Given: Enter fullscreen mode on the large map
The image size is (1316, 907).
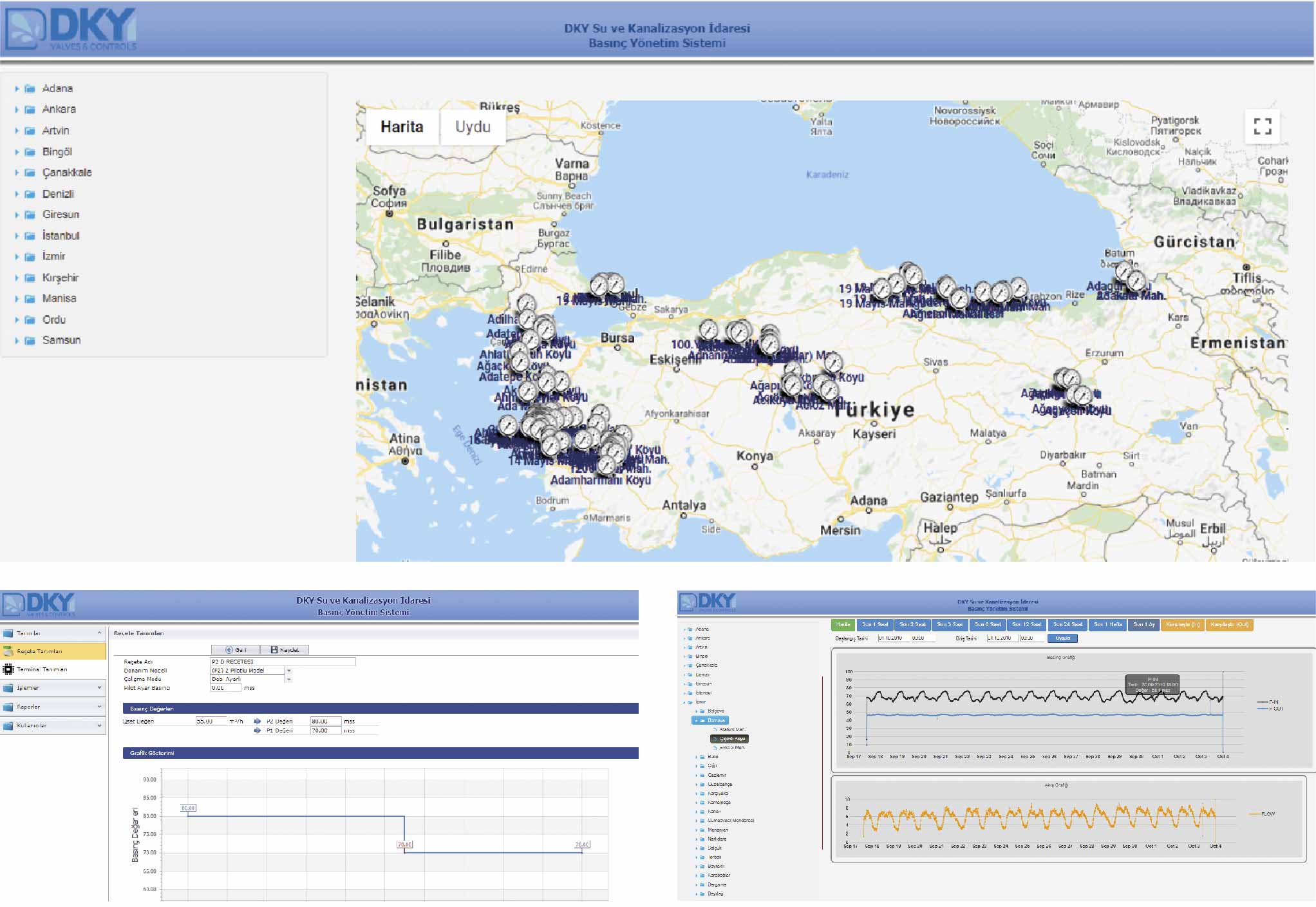Looking at the screenshot, I should [x=1262, y=126].
